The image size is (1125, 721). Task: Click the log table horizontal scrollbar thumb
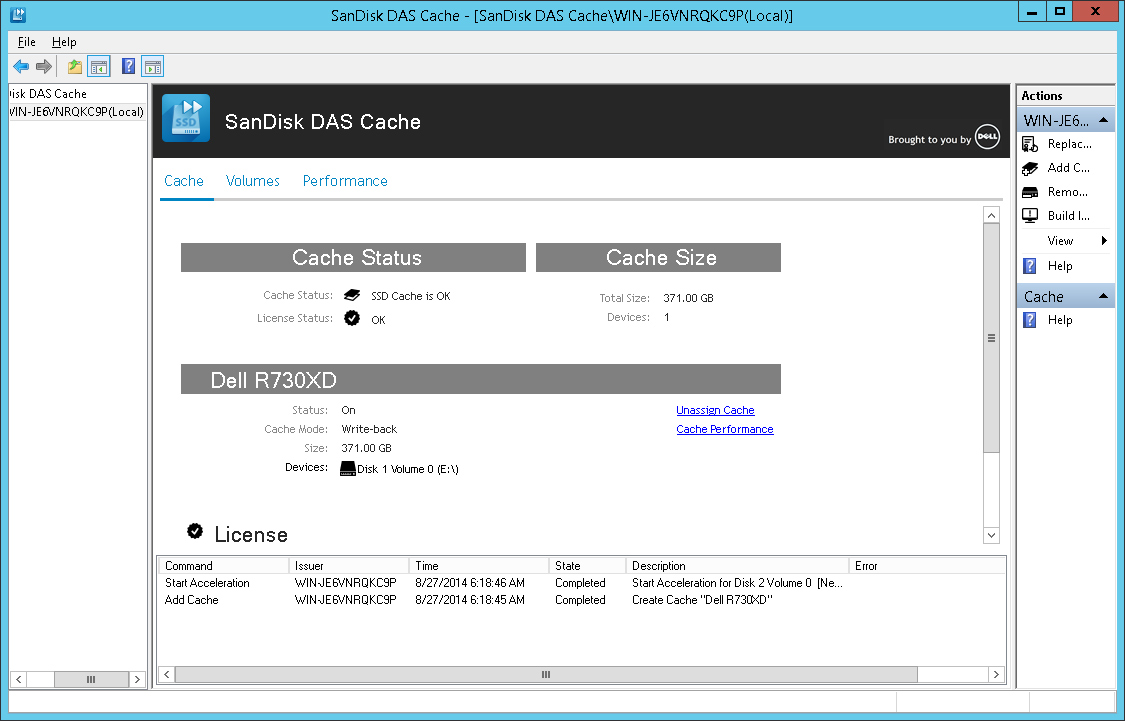pyautogui.click(x=546, y=674)
